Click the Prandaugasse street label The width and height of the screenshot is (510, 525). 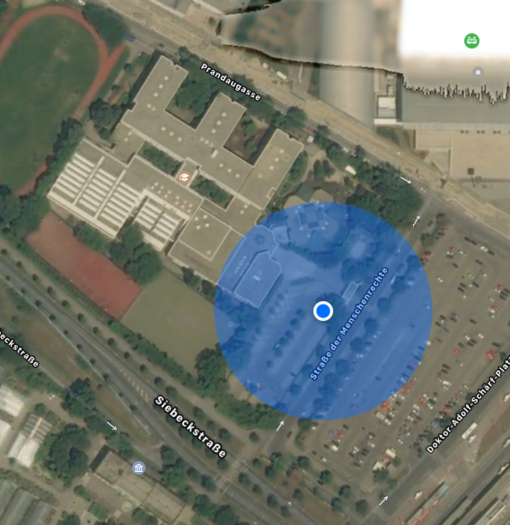click(x=230, y=82)
